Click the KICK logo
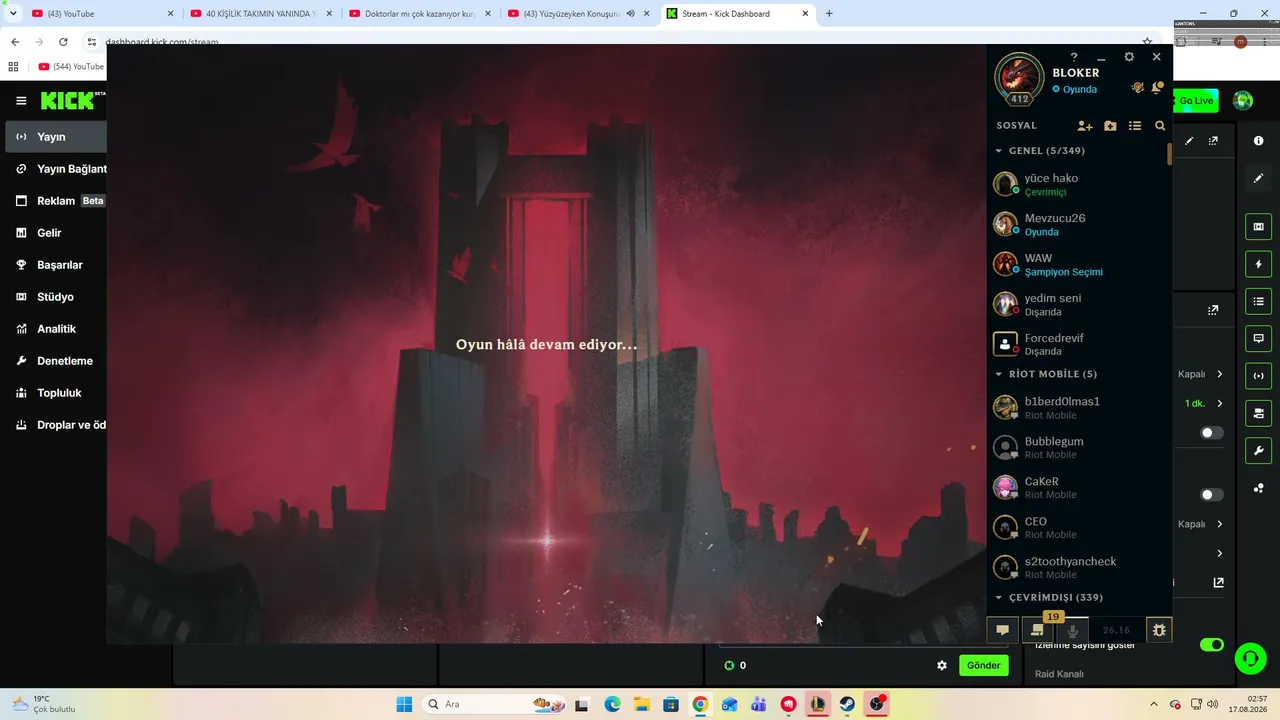1280x720 pixels. (68, 101)
